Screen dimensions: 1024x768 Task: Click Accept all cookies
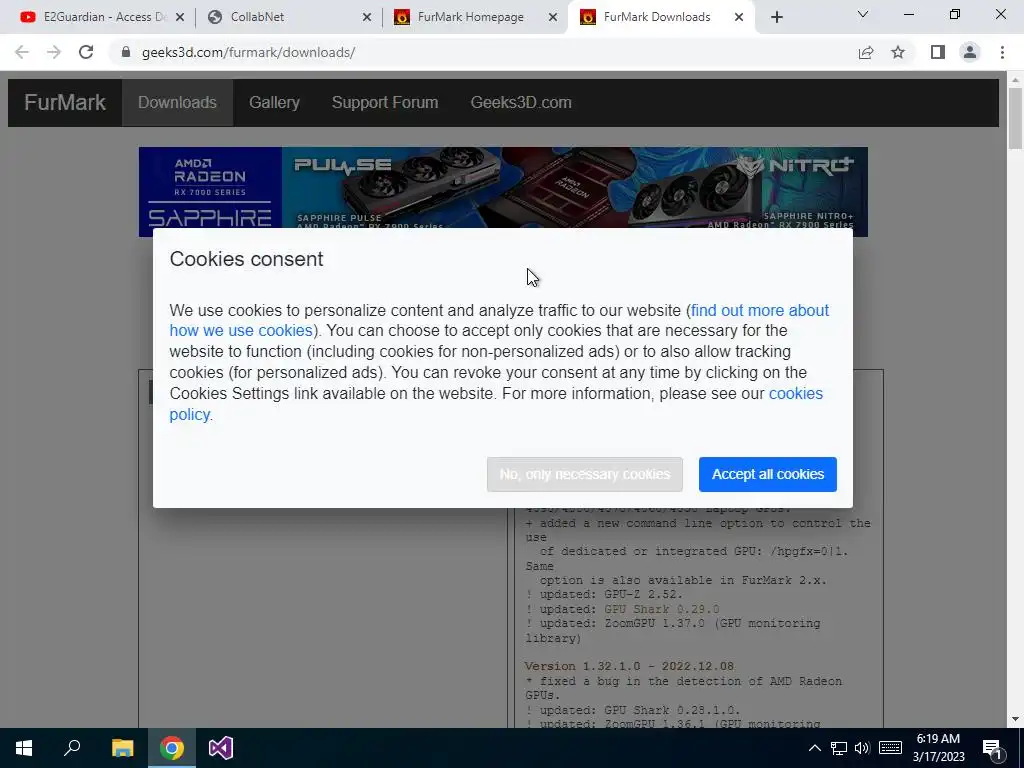pyautogui.click(x=767, y=474)
